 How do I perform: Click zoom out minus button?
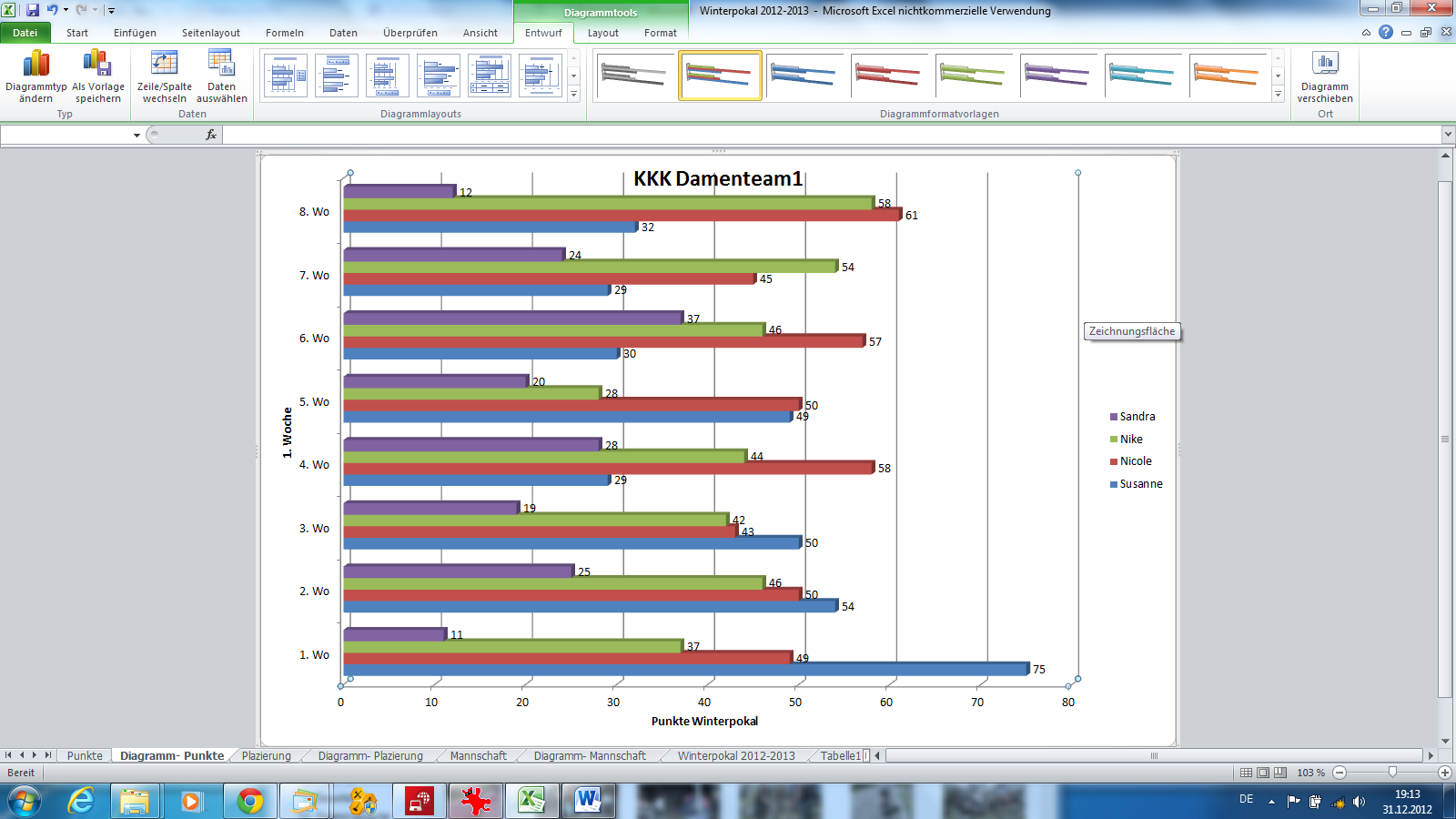click(x=1340, y=773)
